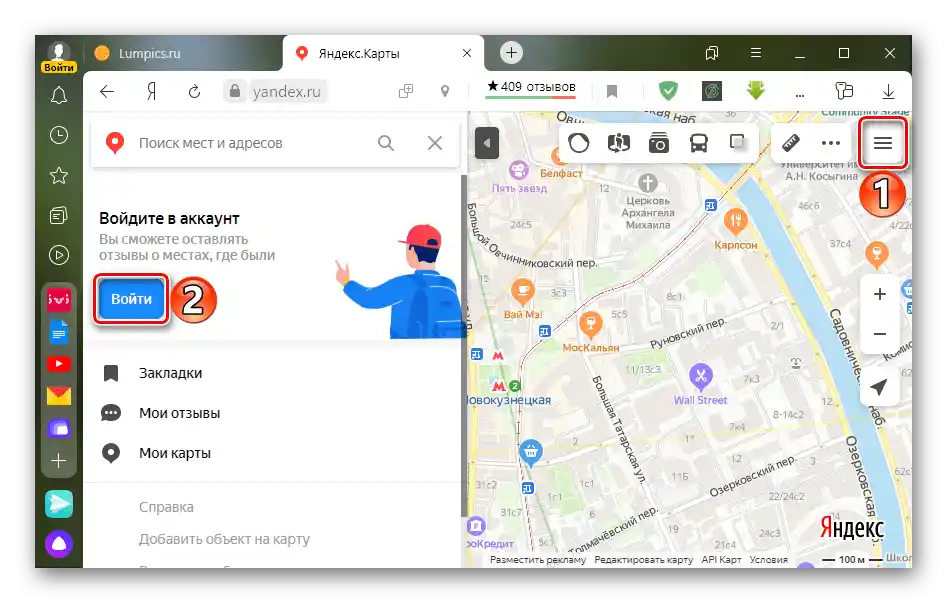Screen dimensions: 947x603
Task: Open the browser downloads arrow
Action: point(888,91)
